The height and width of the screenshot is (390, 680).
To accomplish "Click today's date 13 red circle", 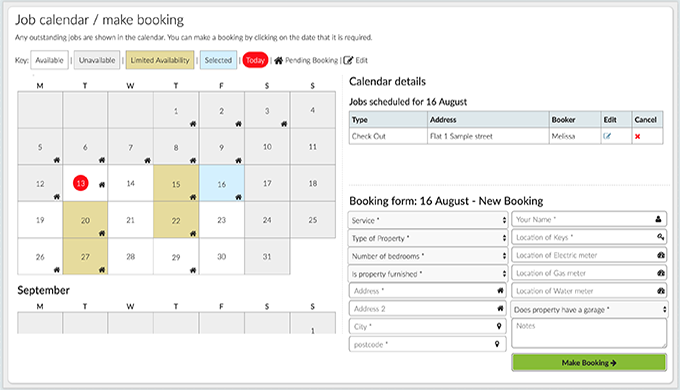I will point(81,183).
